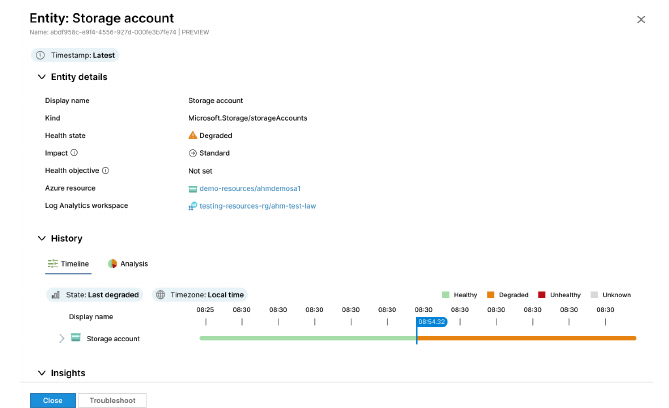
Task: Open the Timezone: Local time filter
Action: 200,295
